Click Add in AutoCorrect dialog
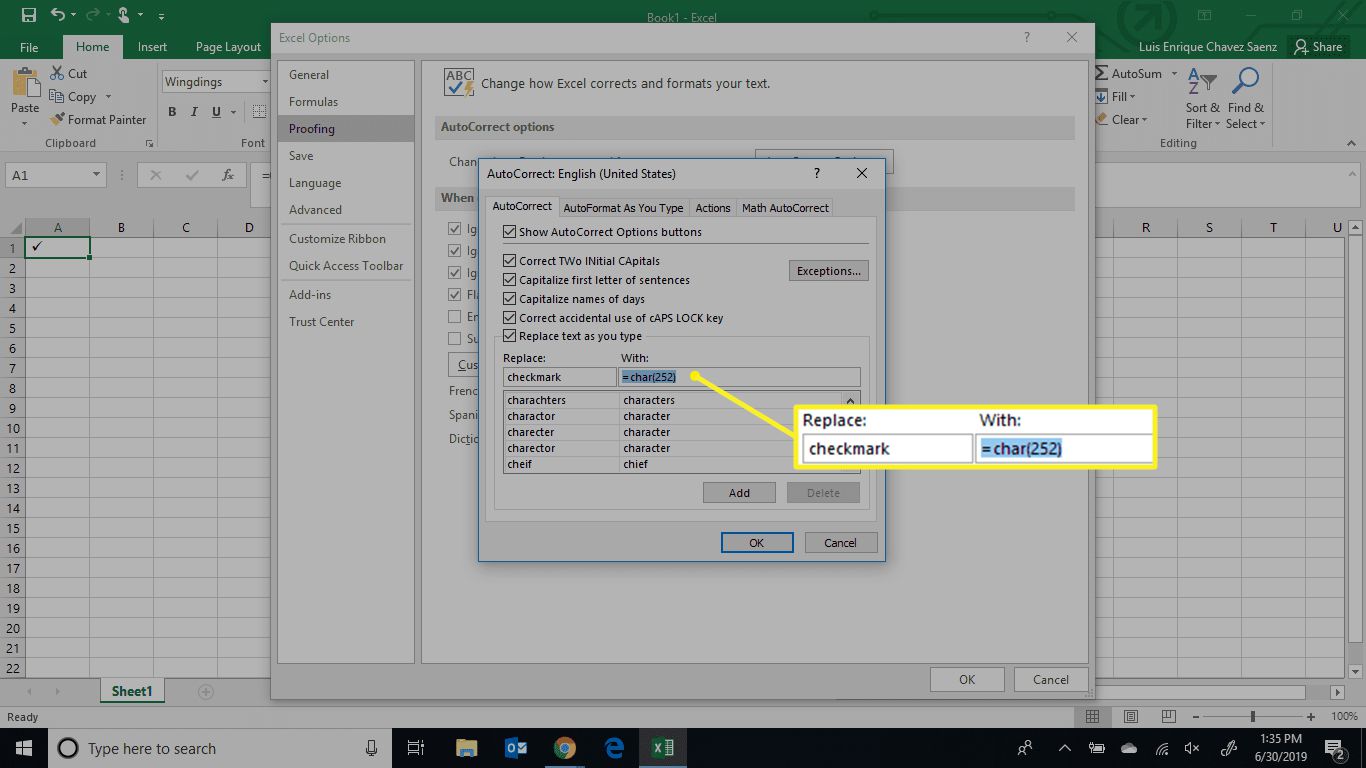 739,492
